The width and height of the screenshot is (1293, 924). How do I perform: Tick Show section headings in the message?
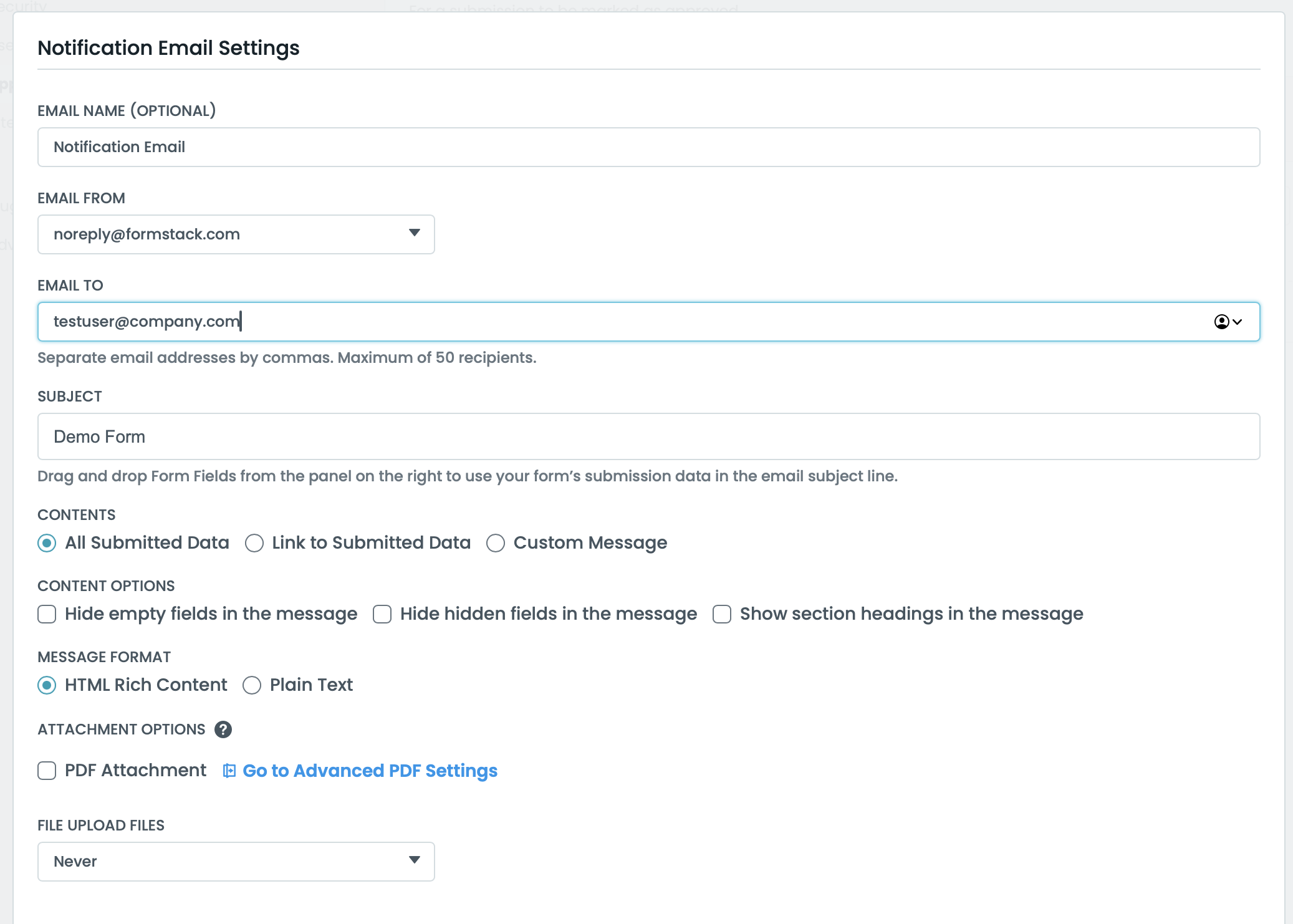coord(722,614)
